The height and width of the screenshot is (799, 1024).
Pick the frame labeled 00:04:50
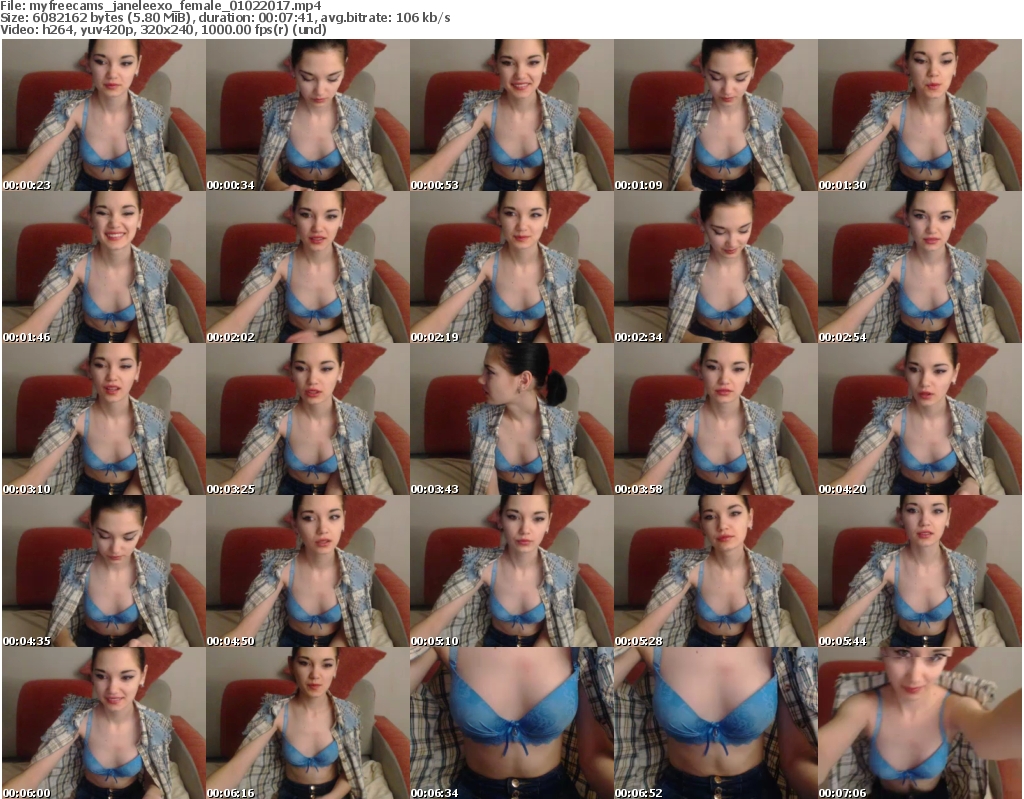[x=308, y=571]
